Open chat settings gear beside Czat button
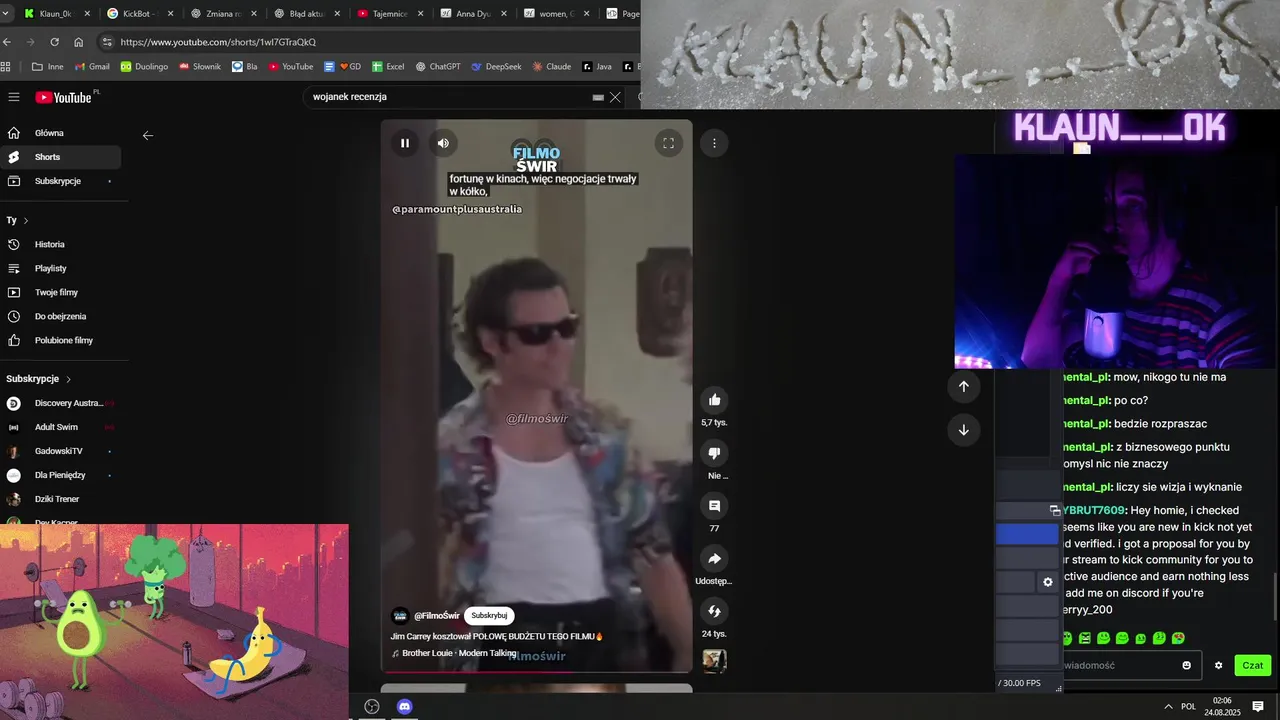The width and height of the screenshot is (1280, 720). point(1218,665)
